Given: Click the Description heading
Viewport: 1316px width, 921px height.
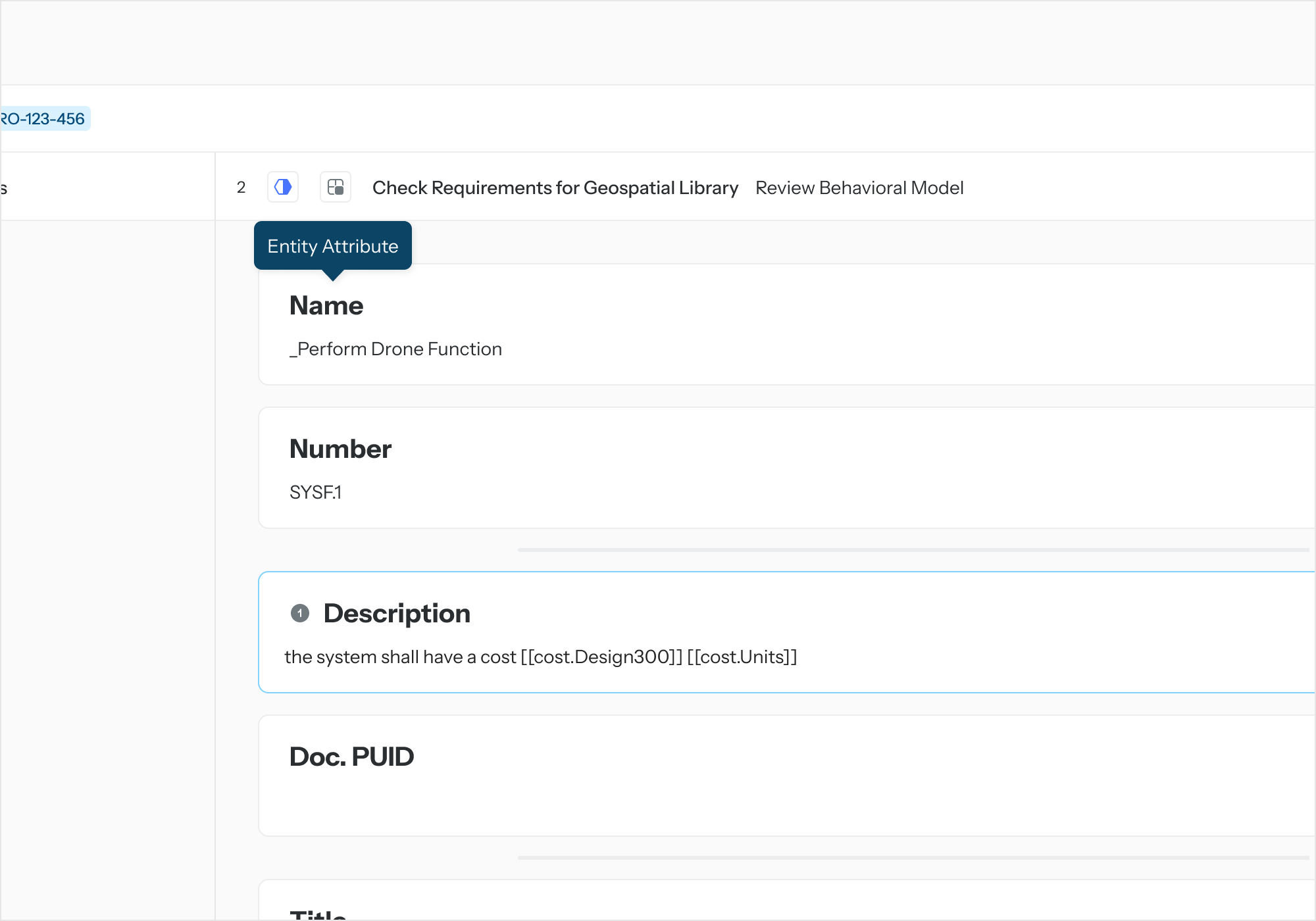Looking at the screenshot, I should click(x=397, y=613).
